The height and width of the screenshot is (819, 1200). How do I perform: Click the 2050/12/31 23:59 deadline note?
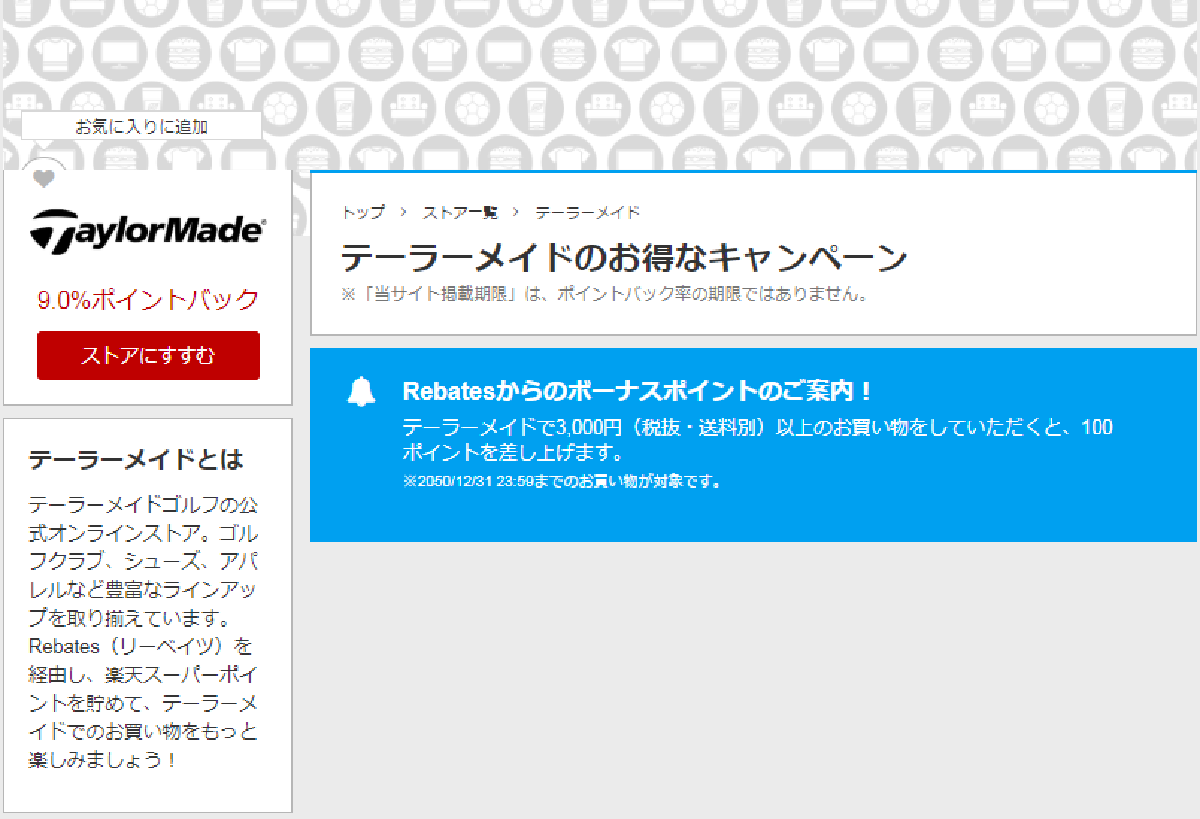[561, 481]
